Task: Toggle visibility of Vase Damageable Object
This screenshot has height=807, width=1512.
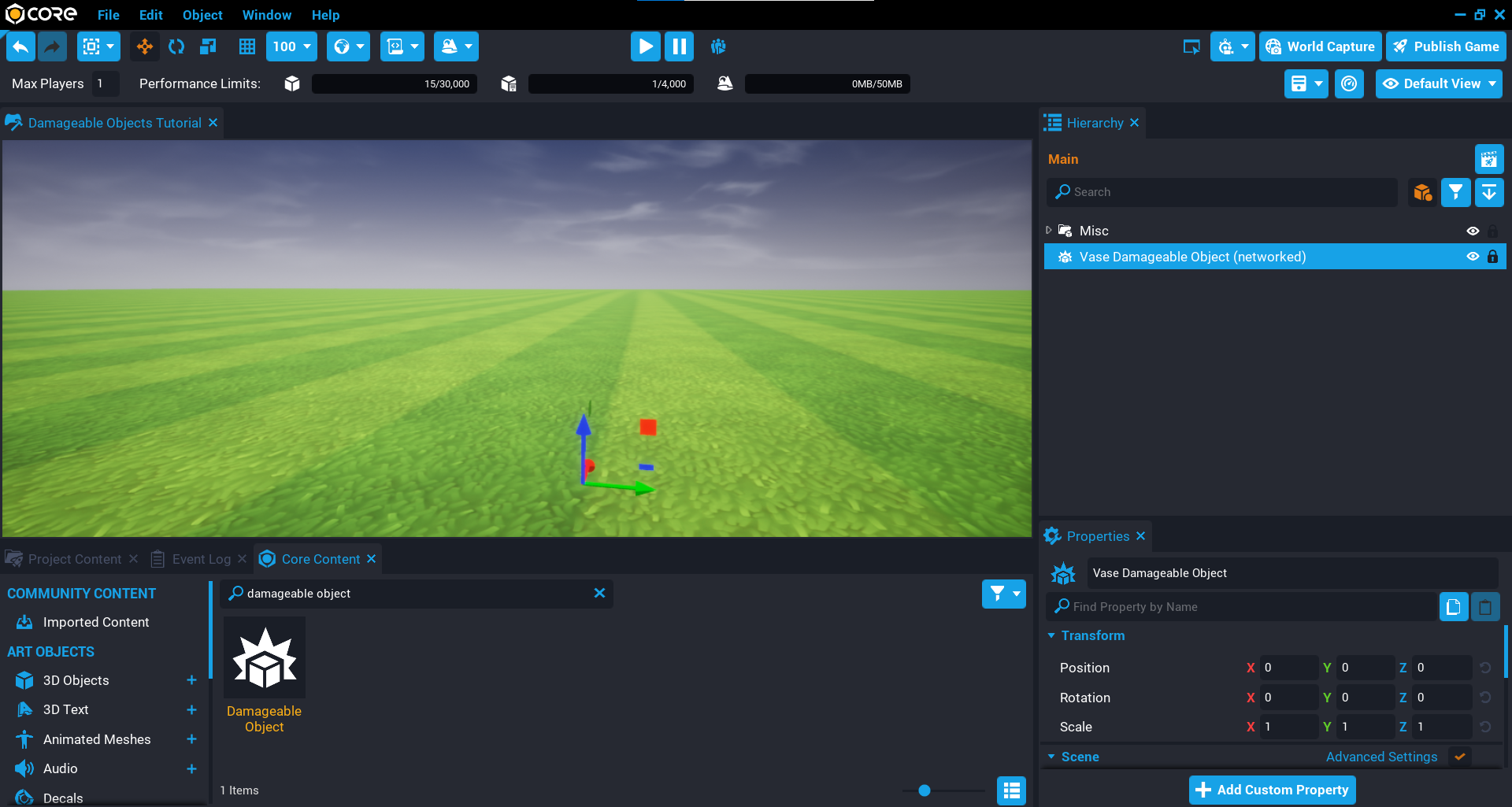Action: coord(1473,257)
